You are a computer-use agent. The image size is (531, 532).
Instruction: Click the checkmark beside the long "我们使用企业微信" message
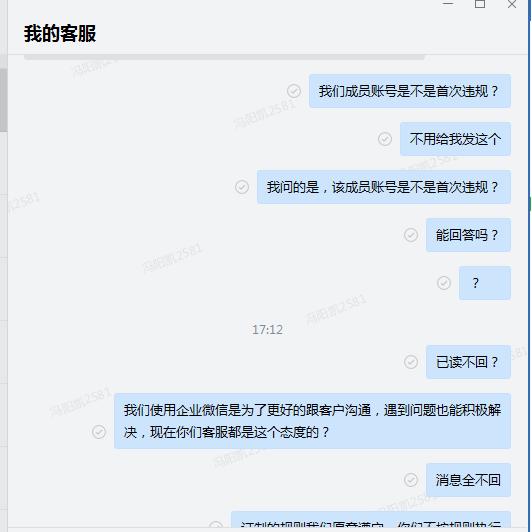(x=99, y=432)
